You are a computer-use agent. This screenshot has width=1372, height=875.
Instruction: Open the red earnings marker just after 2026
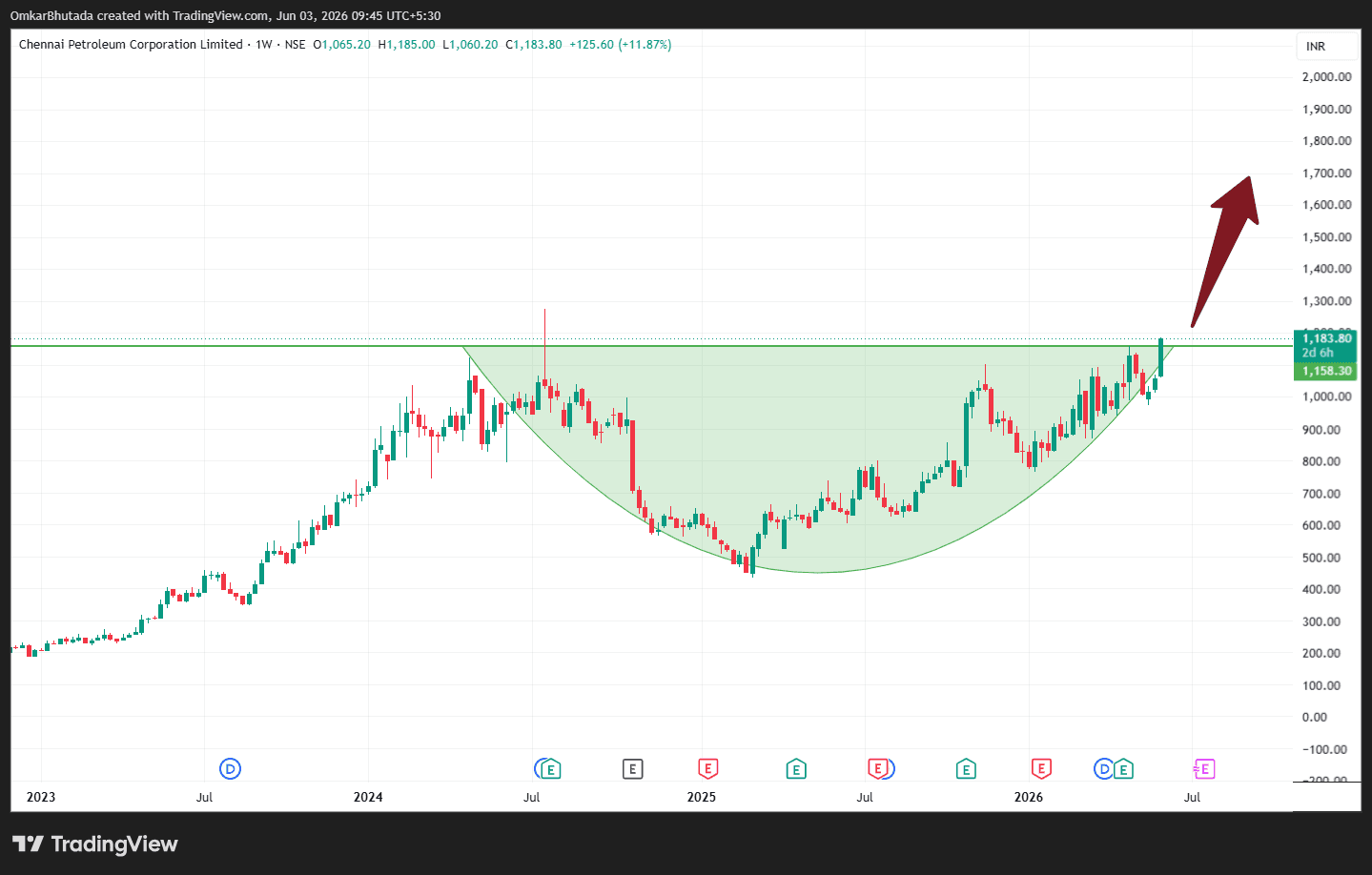click(1041, 768)
